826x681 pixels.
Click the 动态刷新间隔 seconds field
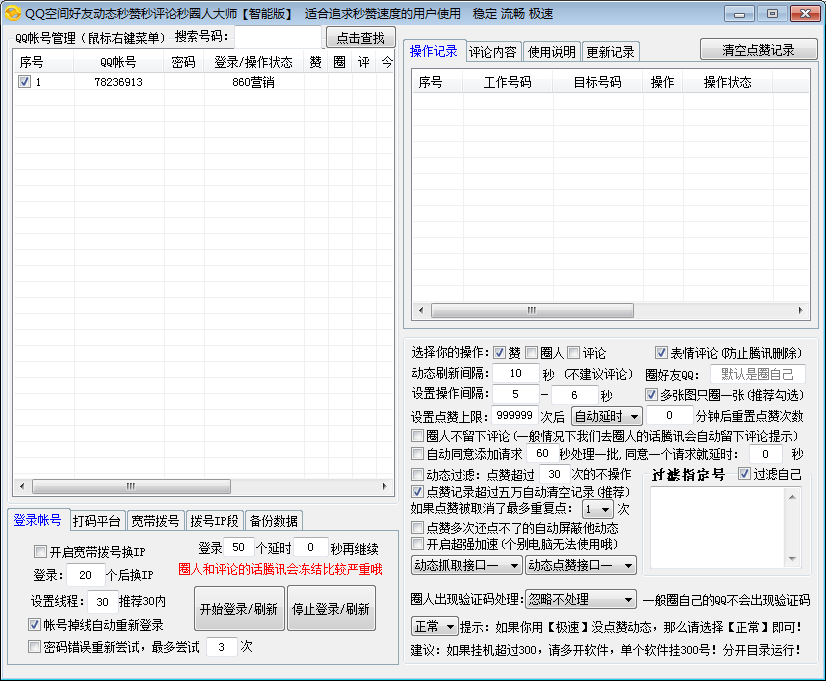click(x=516, y=373)
